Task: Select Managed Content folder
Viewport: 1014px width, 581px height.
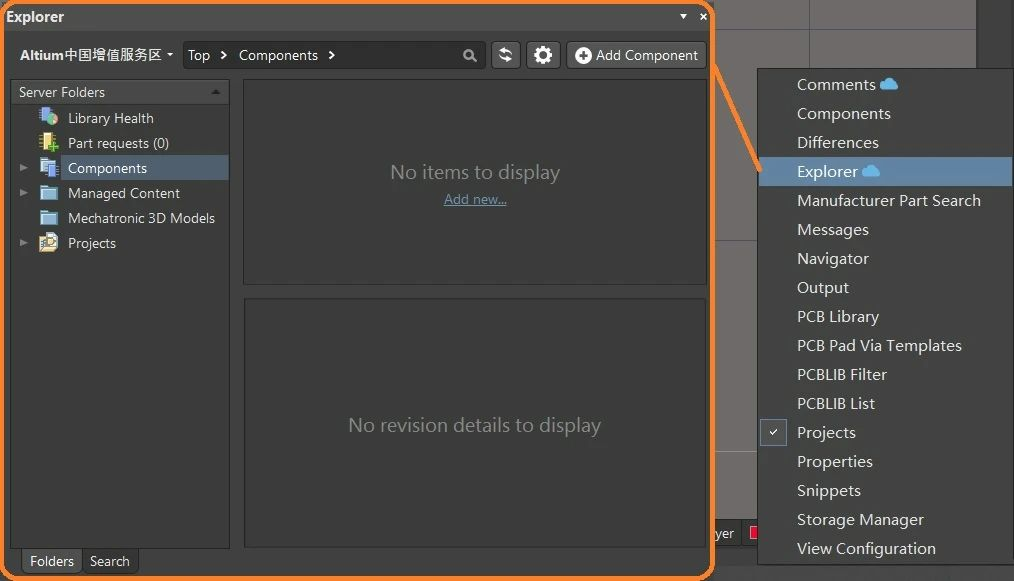Action: point(124,193)
